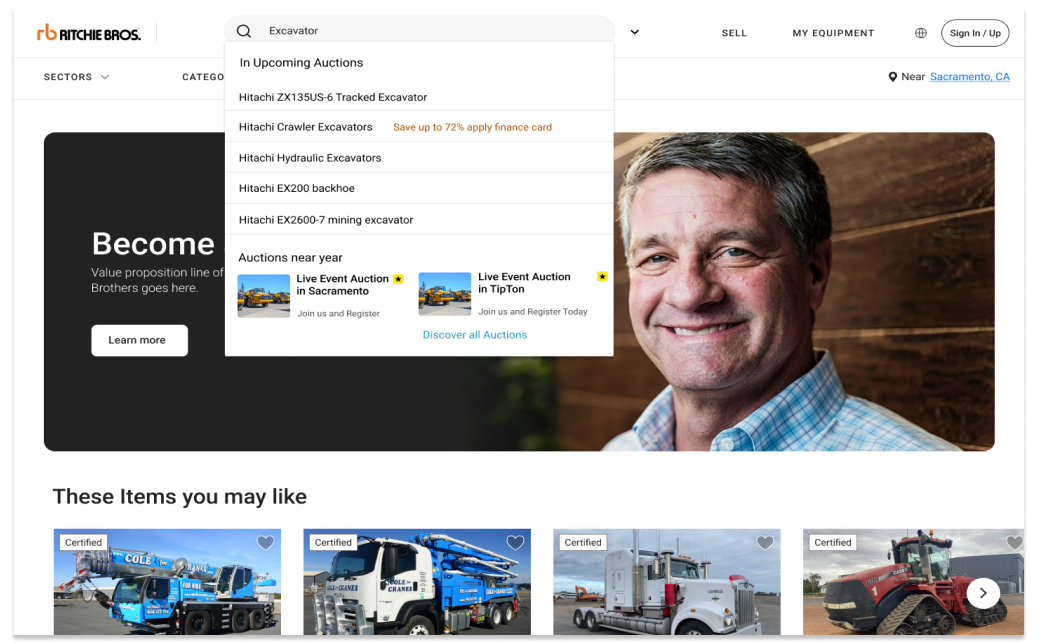Open the blue Cole crane listing image
Screen dimensions: 1039x643
pos(167,582)
